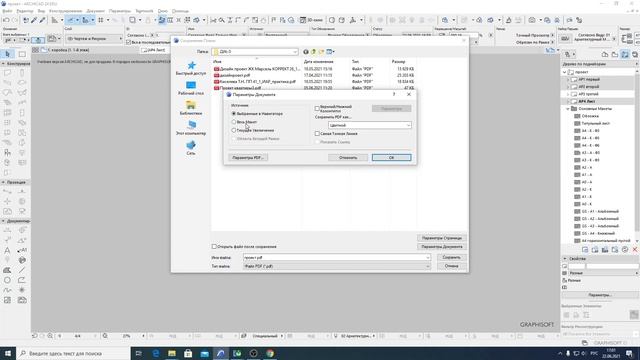
Task: Go back to previous folder in save dialog
Action: coord(306,52)
